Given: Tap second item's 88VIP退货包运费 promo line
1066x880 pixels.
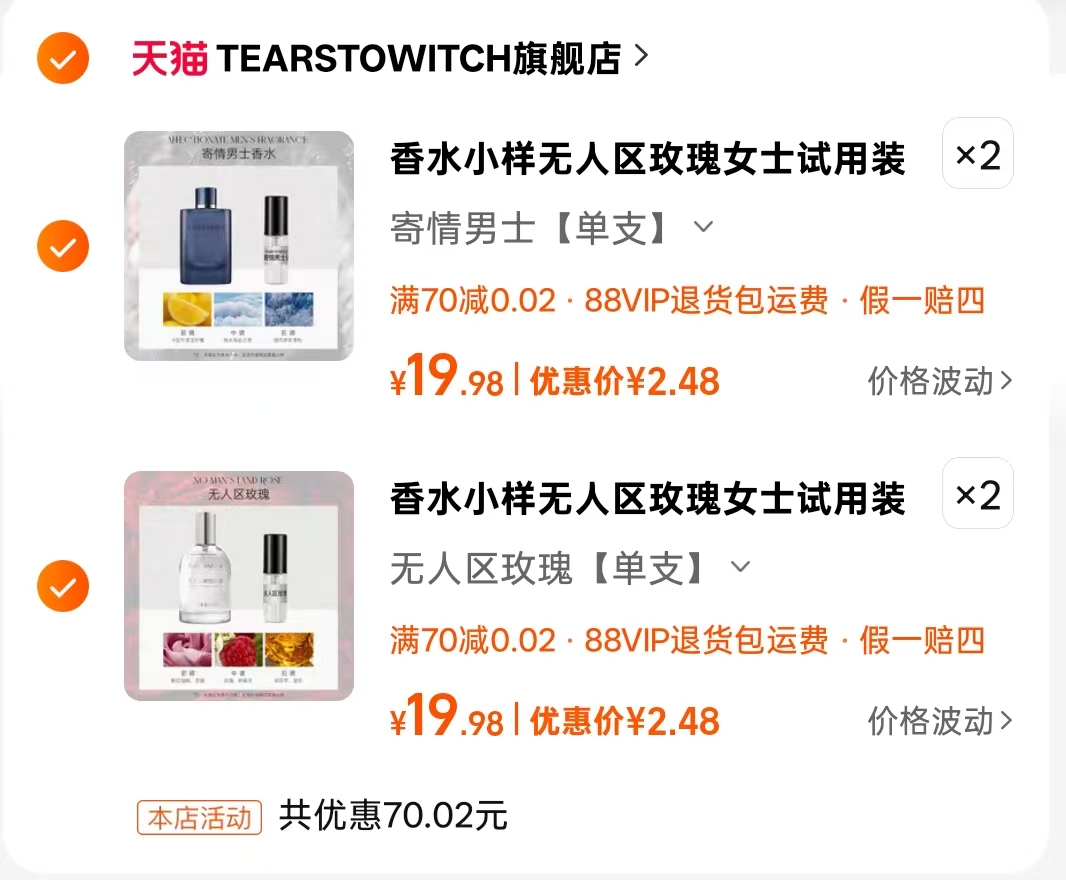Looking at the screenshot, I should (706, 641).
